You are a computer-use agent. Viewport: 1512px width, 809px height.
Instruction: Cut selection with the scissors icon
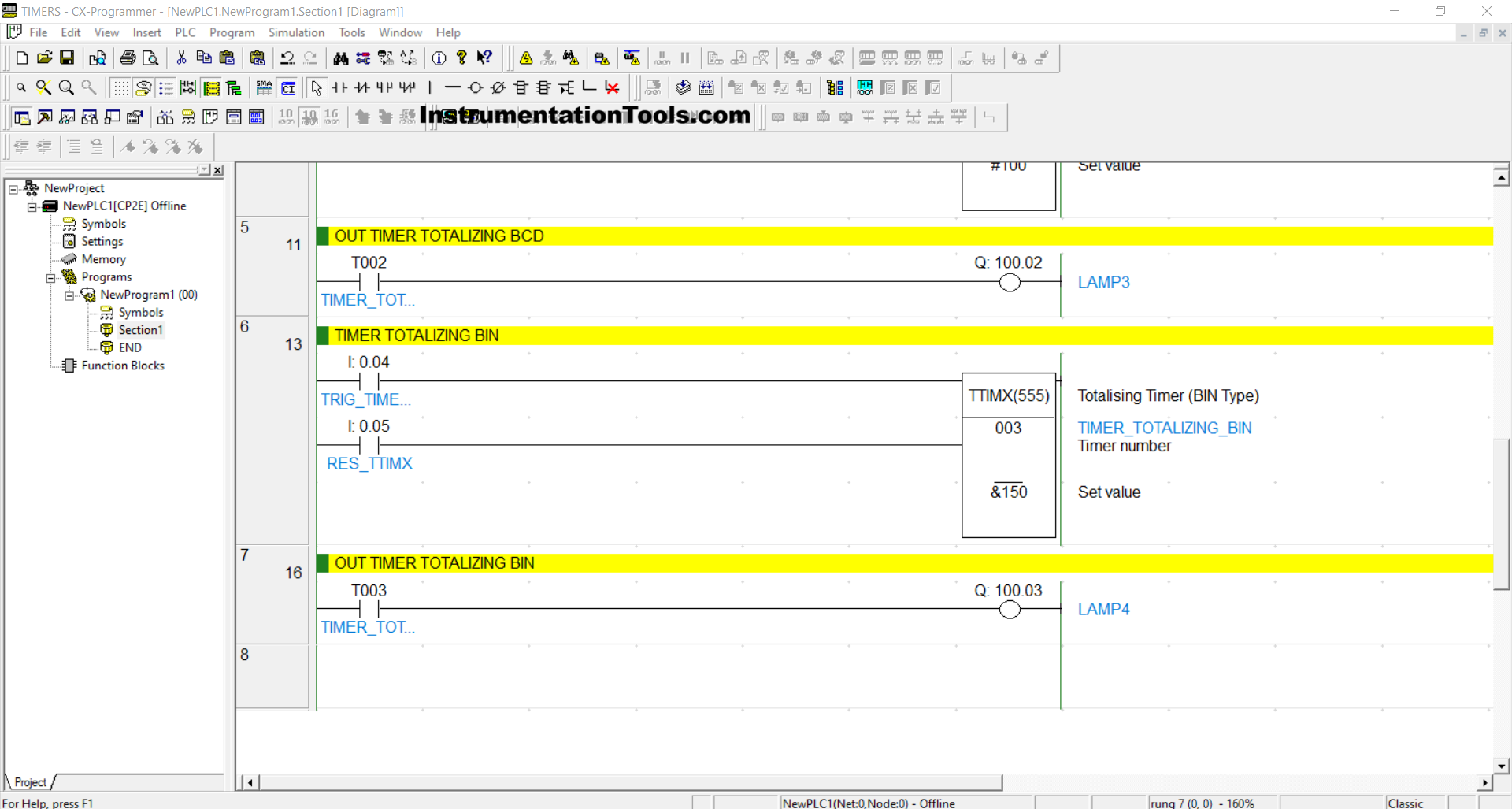click(181, 58)
